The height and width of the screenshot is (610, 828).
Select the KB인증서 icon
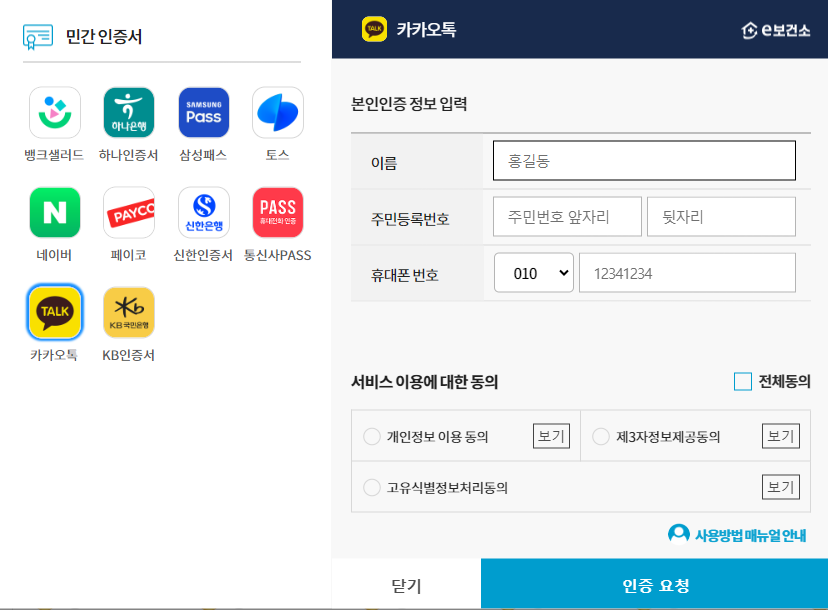point(129,312)
